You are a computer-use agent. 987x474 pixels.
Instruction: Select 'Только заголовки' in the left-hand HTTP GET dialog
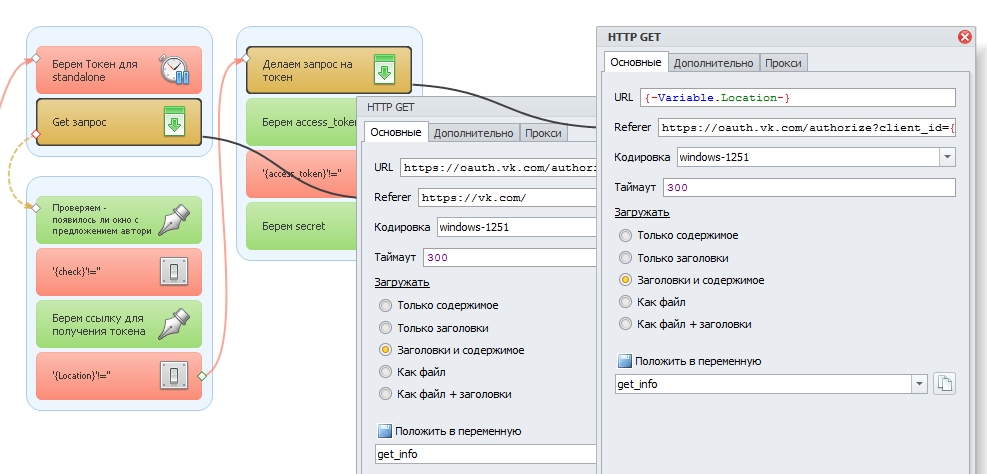[x=386, y=327]
